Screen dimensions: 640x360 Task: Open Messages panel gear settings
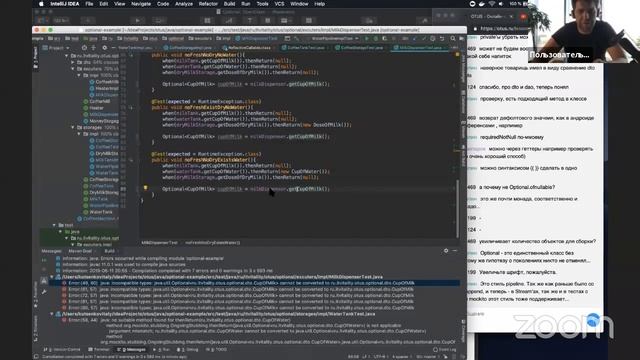click(x=446, y=251)
